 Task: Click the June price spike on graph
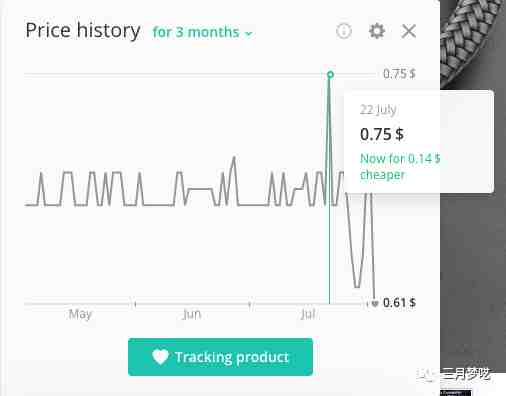[234, 157]
